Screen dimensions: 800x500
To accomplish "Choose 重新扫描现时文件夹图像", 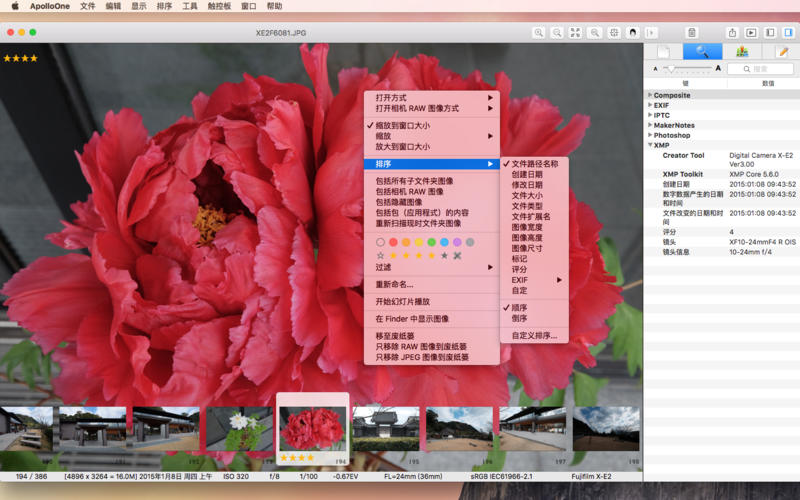I will point(432,223).
